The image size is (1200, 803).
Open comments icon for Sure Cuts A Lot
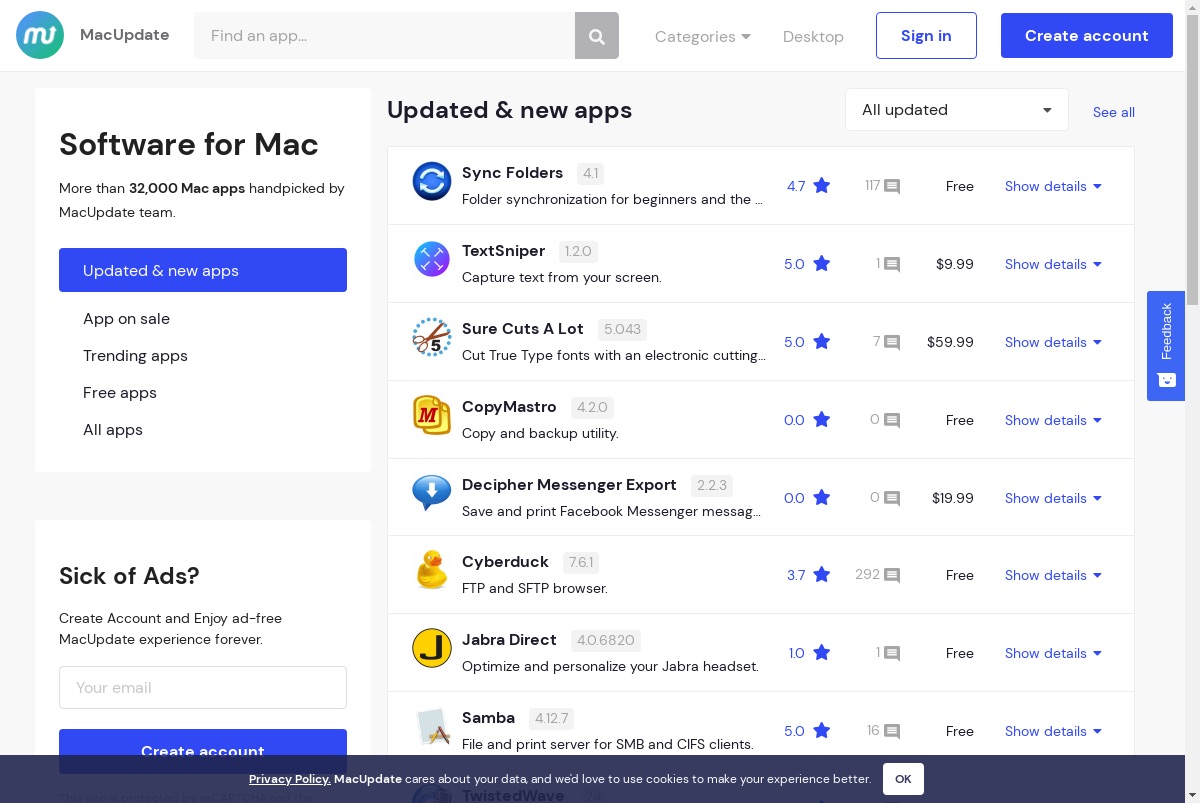pyautogui.click(x=892, y=343)
